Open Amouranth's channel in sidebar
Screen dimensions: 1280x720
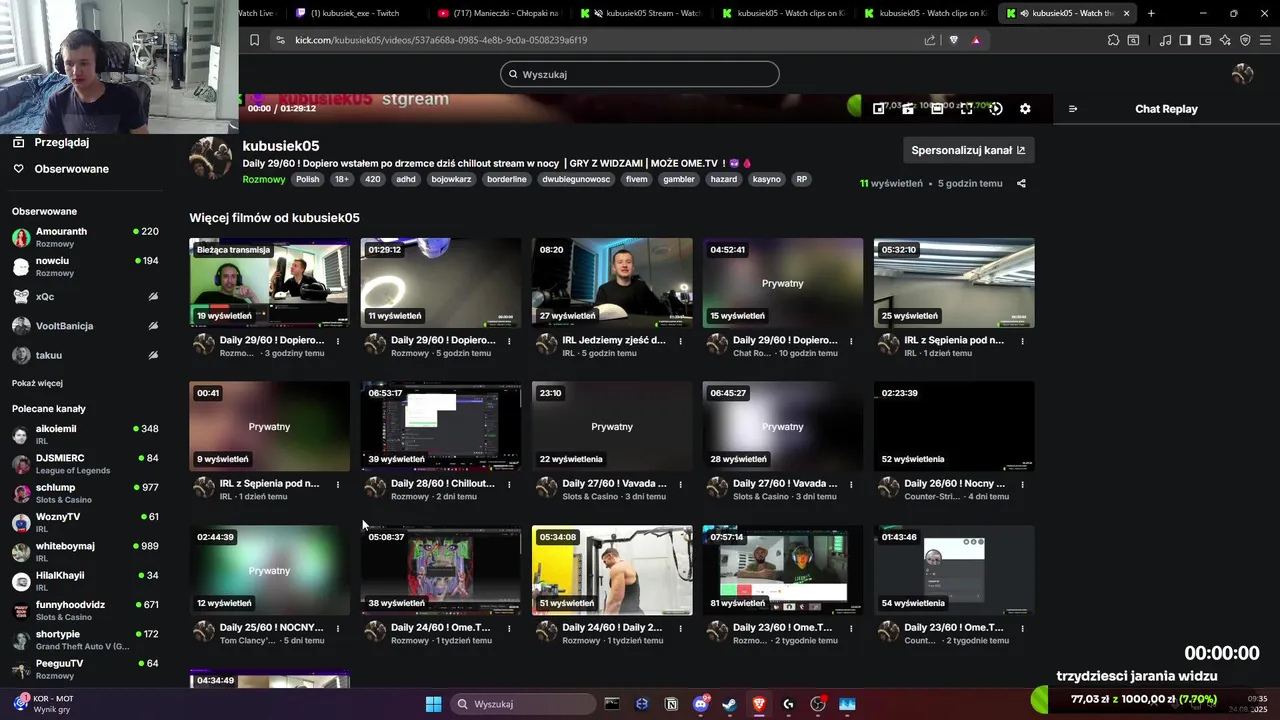coord(85,237)
